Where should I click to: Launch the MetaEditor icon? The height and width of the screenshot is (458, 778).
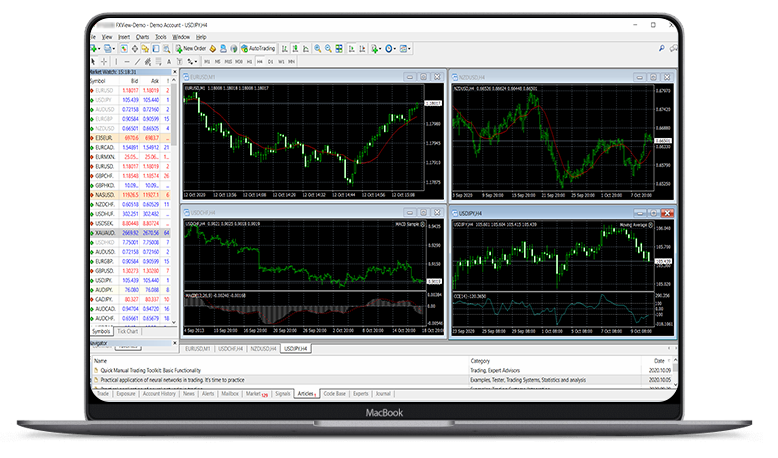pos(212,49)
